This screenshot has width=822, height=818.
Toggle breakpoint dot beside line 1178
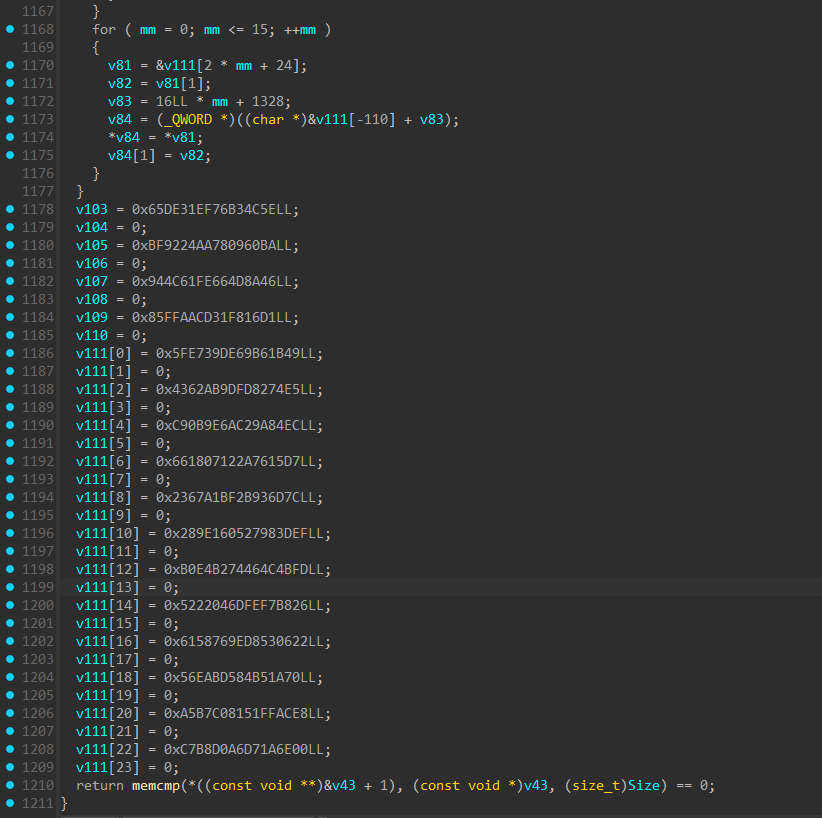[x=10, y=209]
